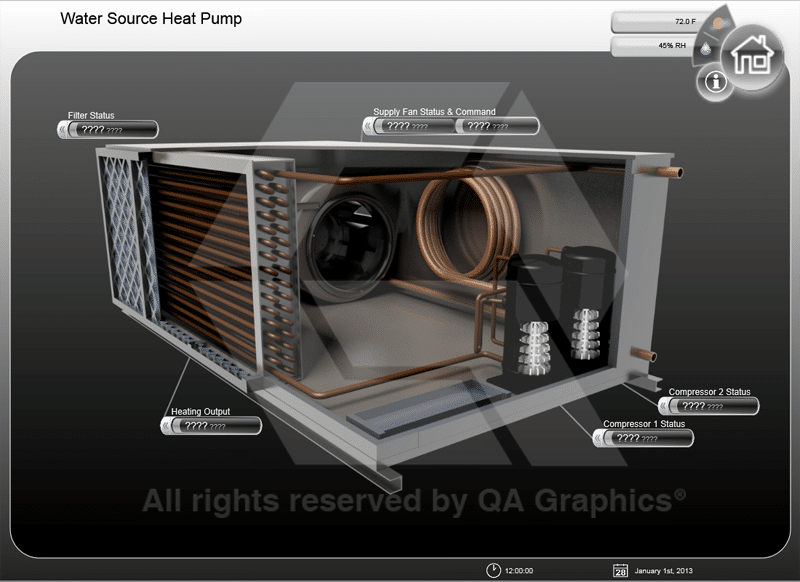
Task: Expand the Compressor 1 Status chevron arrows
Action: point(597,438)
